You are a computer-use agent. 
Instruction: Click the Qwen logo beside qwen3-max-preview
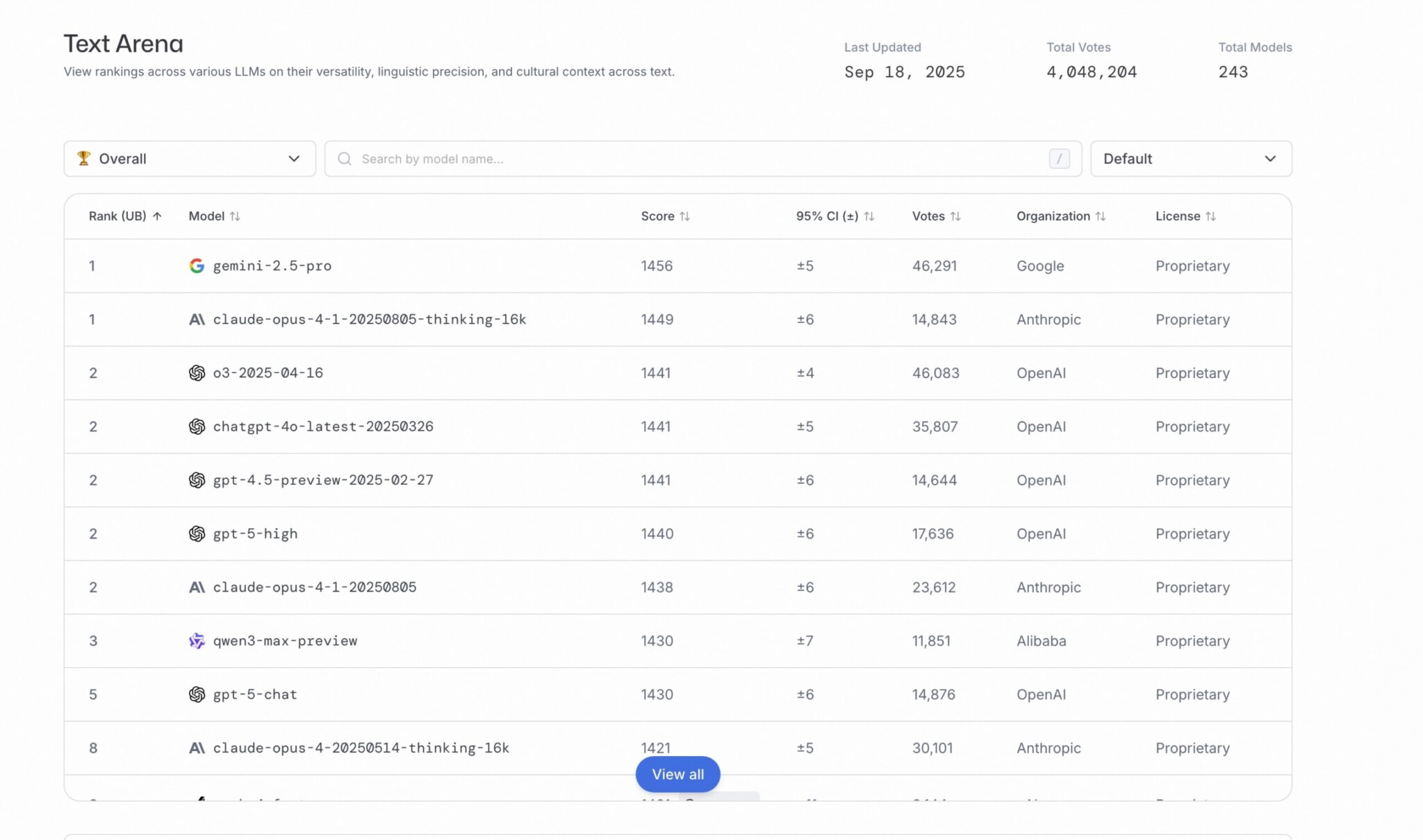point(197,641)
